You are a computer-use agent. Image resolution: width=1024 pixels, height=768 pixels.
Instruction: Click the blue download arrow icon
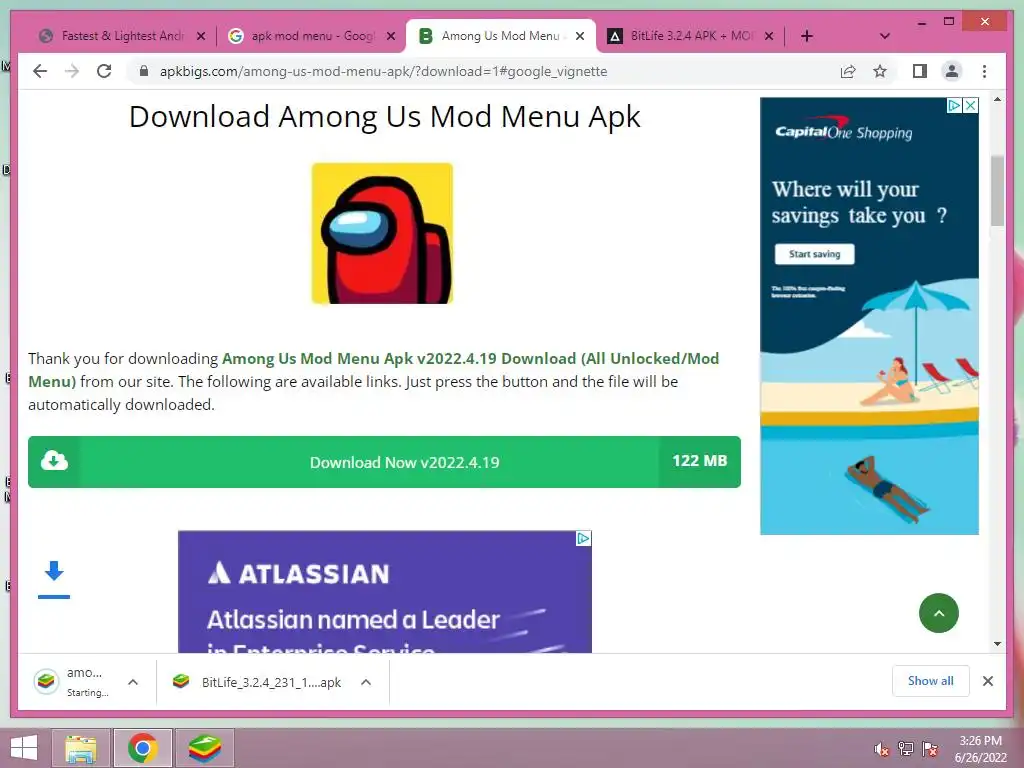[54, 579]
